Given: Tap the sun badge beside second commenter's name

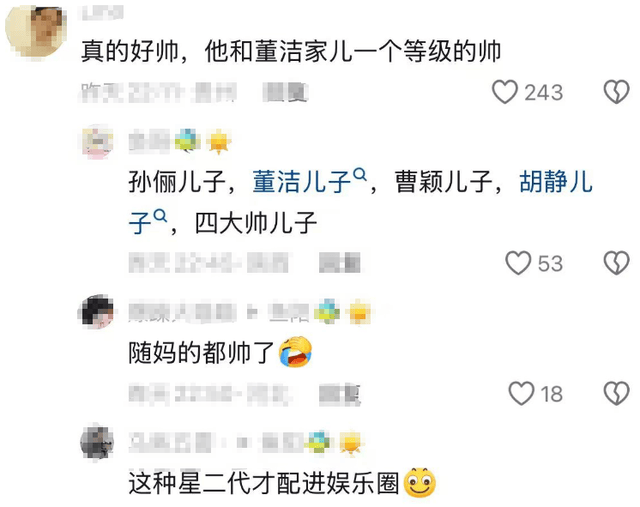Looking at the screenshot, I should tap(219, 142).
